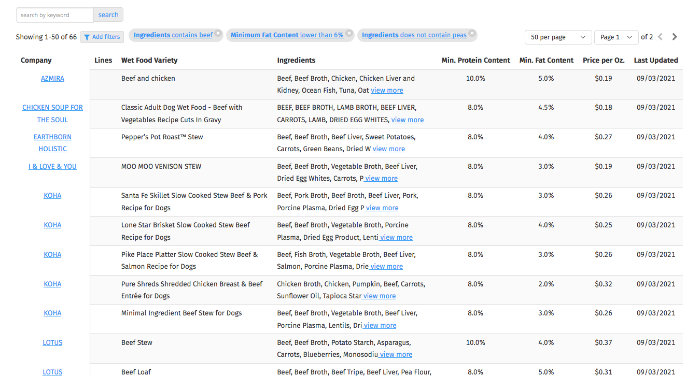Focus the search by keyword field

pyautogui.click(x=55, y=15)
